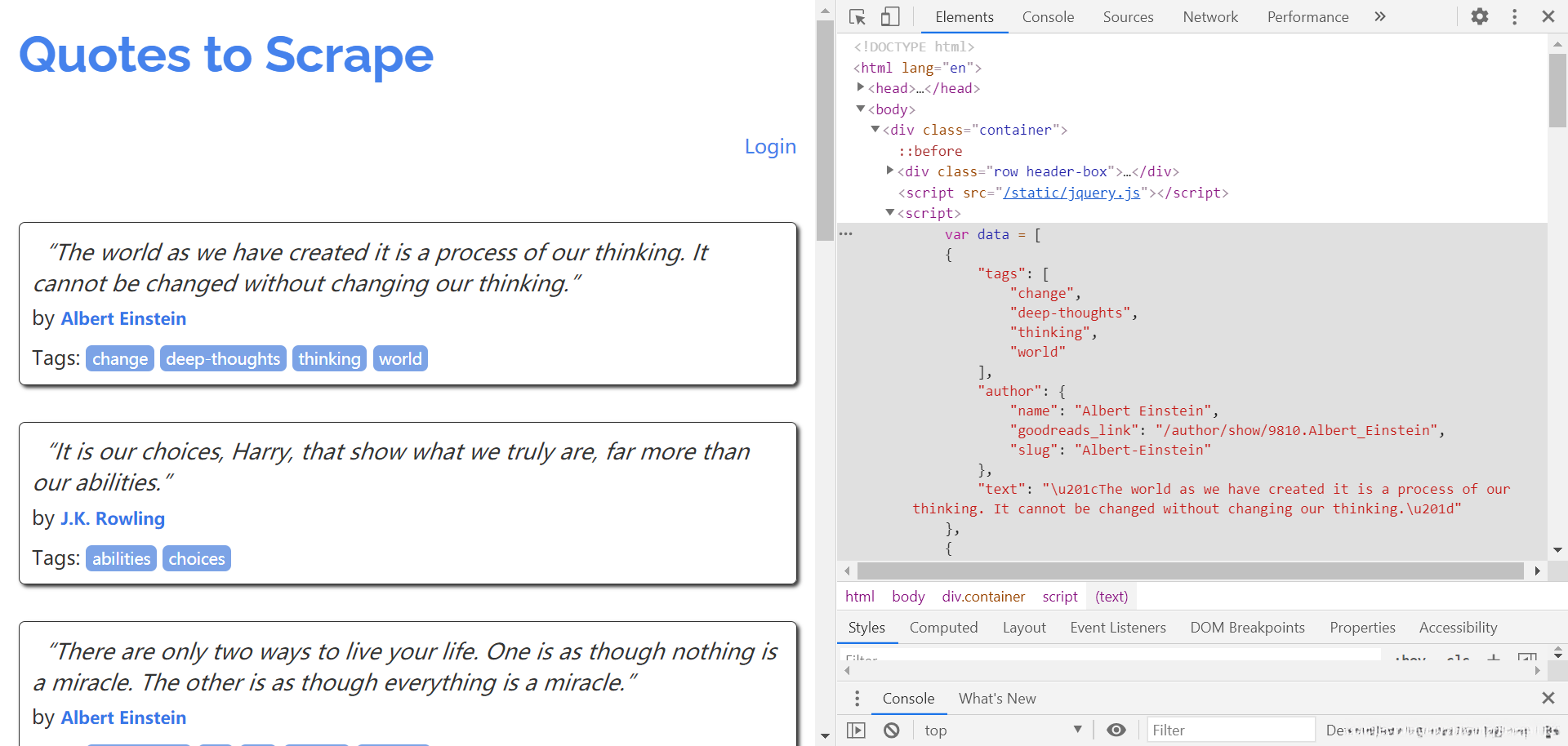Open the Network tab

1210,17
